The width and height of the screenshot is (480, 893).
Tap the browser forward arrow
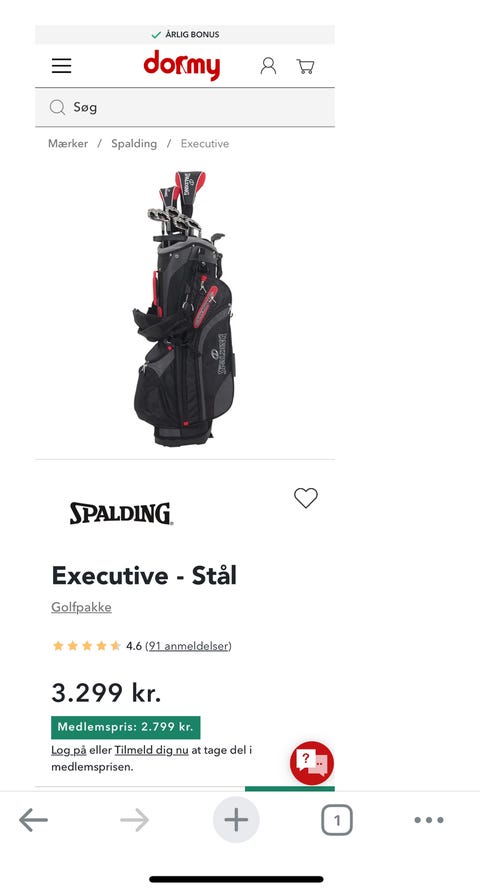(134, 821)
